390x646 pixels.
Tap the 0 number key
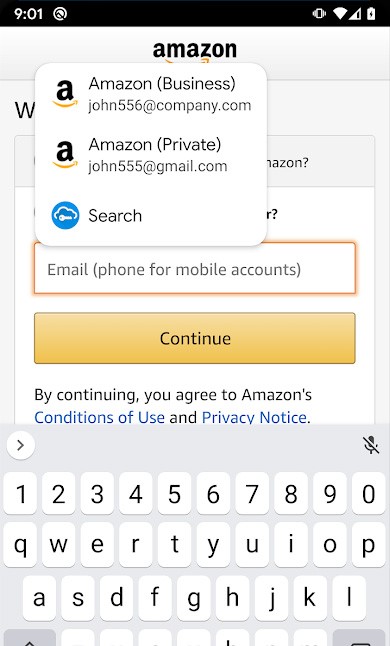[x=369, y=493]
